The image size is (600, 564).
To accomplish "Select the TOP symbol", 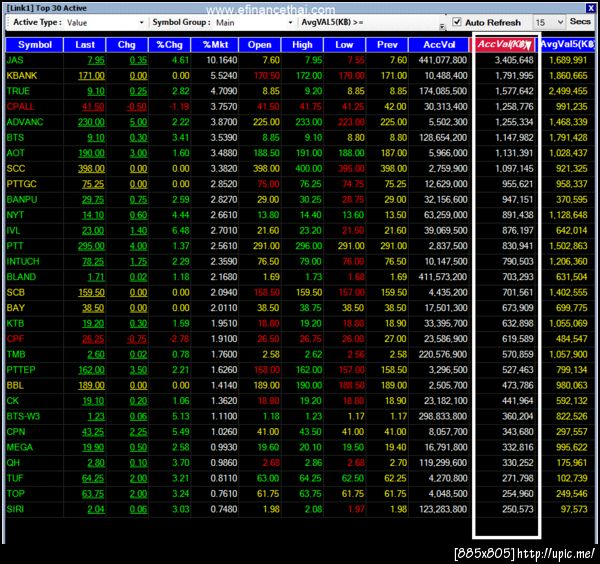I will (x=15, y=494).
